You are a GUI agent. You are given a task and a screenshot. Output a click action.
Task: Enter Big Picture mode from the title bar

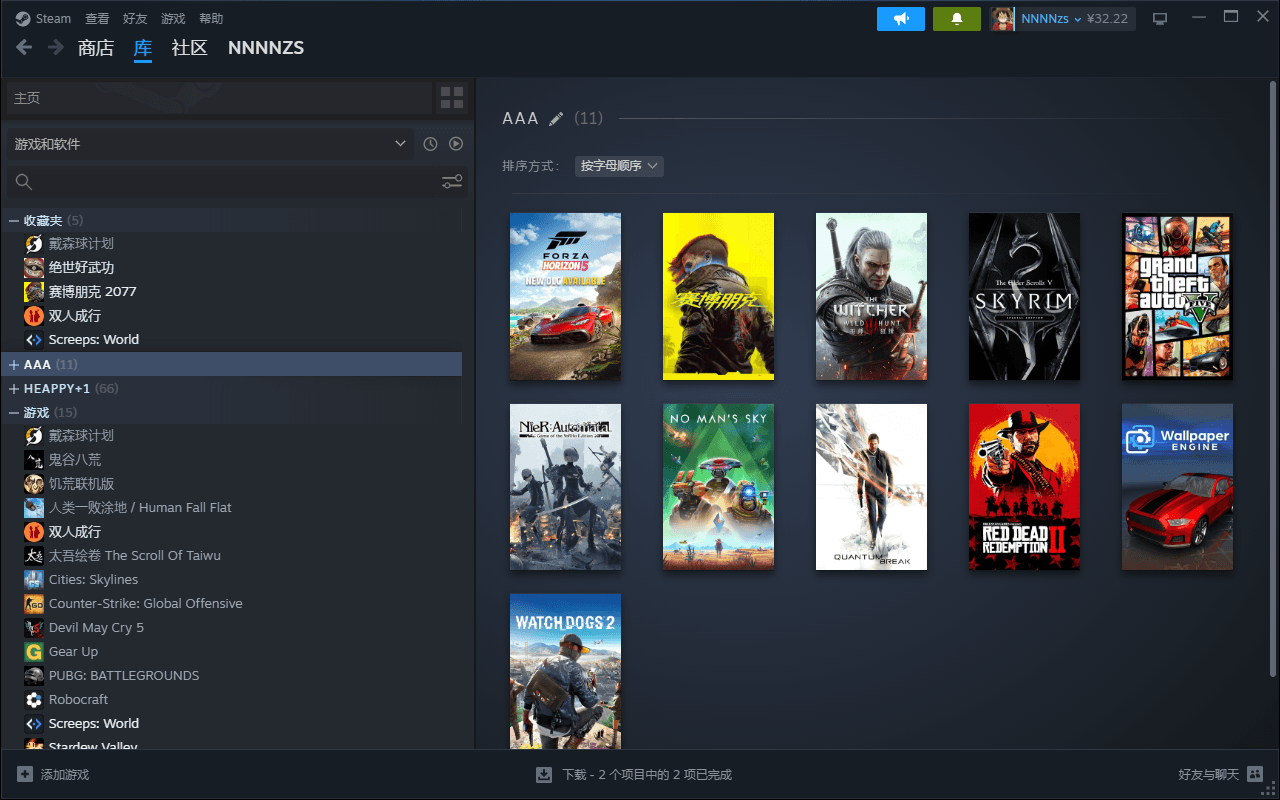pos(1160,19)
